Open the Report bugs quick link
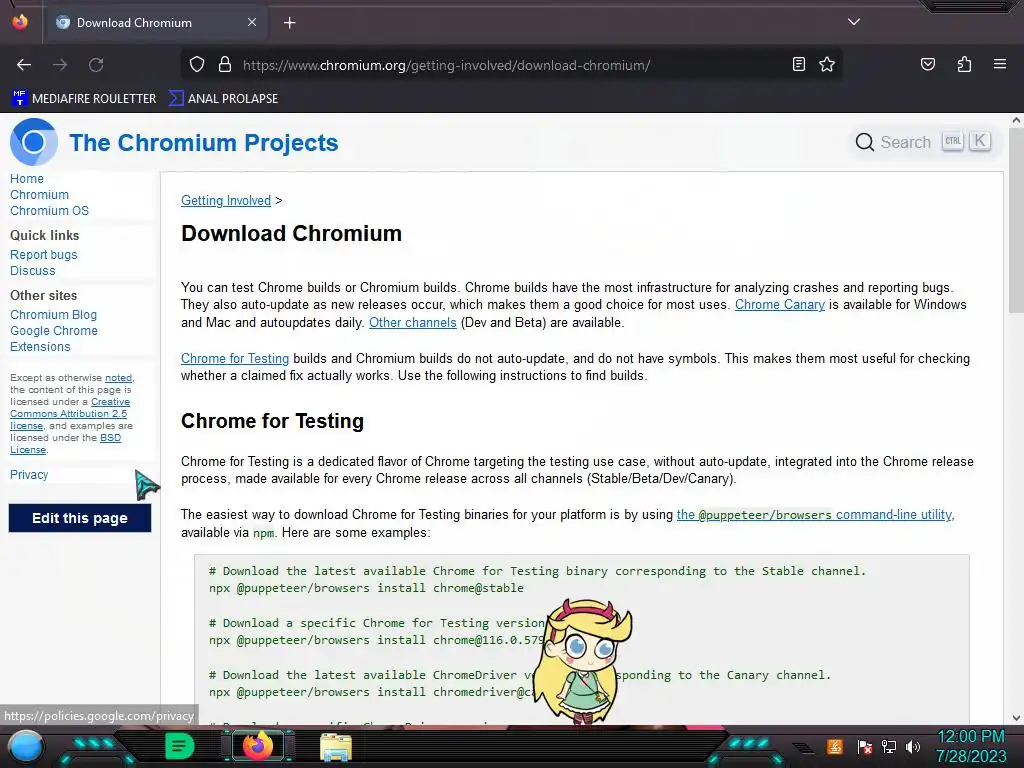Screen dimensions: 1024x768 point(44,255)
